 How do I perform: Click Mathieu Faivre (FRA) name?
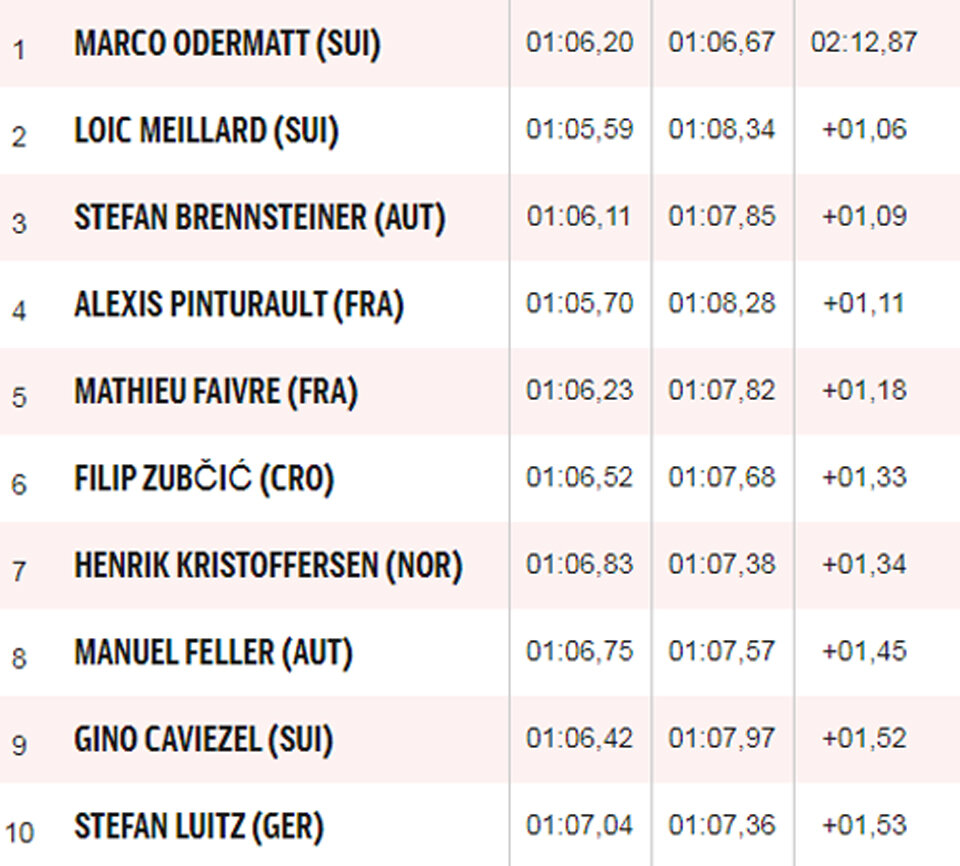pos(216,392)
